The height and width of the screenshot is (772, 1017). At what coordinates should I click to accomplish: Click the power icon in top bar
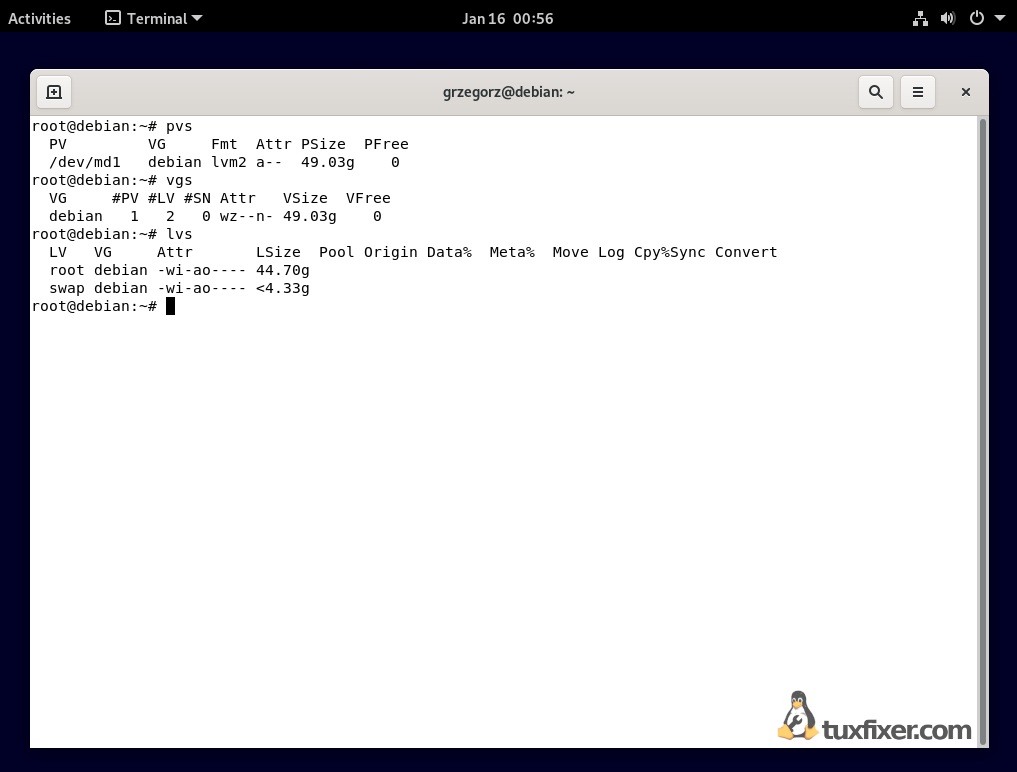tap(976, 18)
